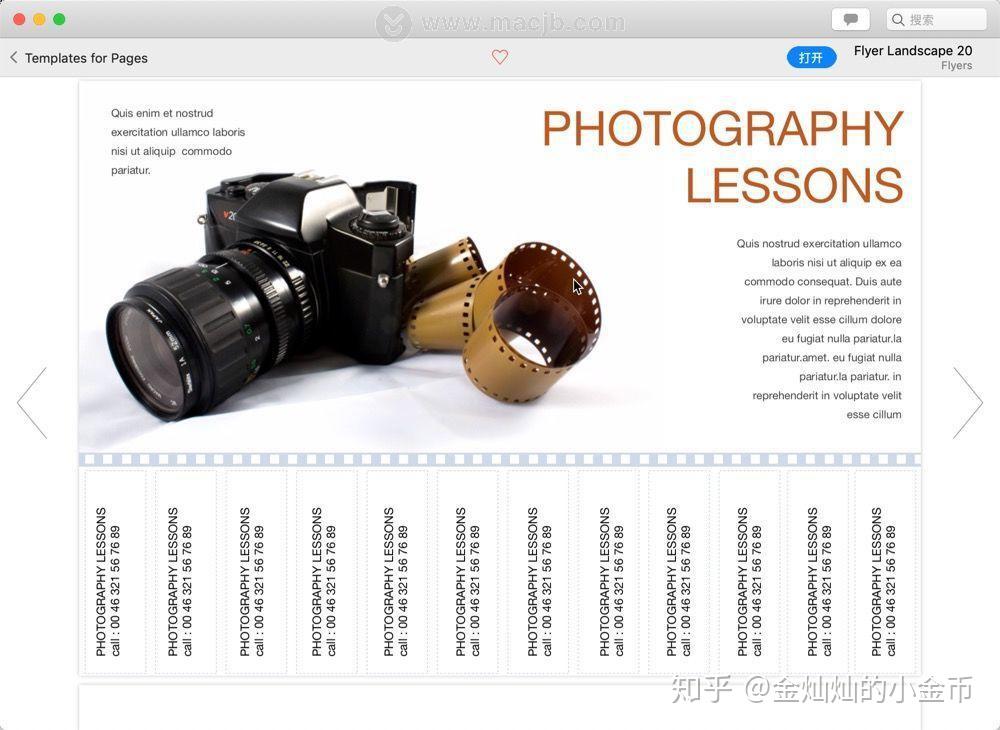Select the right arrow to view next template

click(x=966, y=401)
